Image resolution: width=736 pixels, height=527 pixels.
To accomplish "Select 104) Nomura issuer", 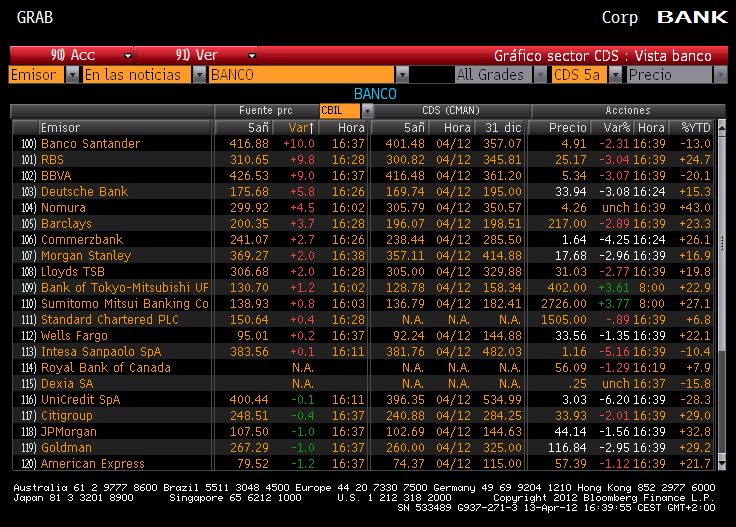I will 63,207.
